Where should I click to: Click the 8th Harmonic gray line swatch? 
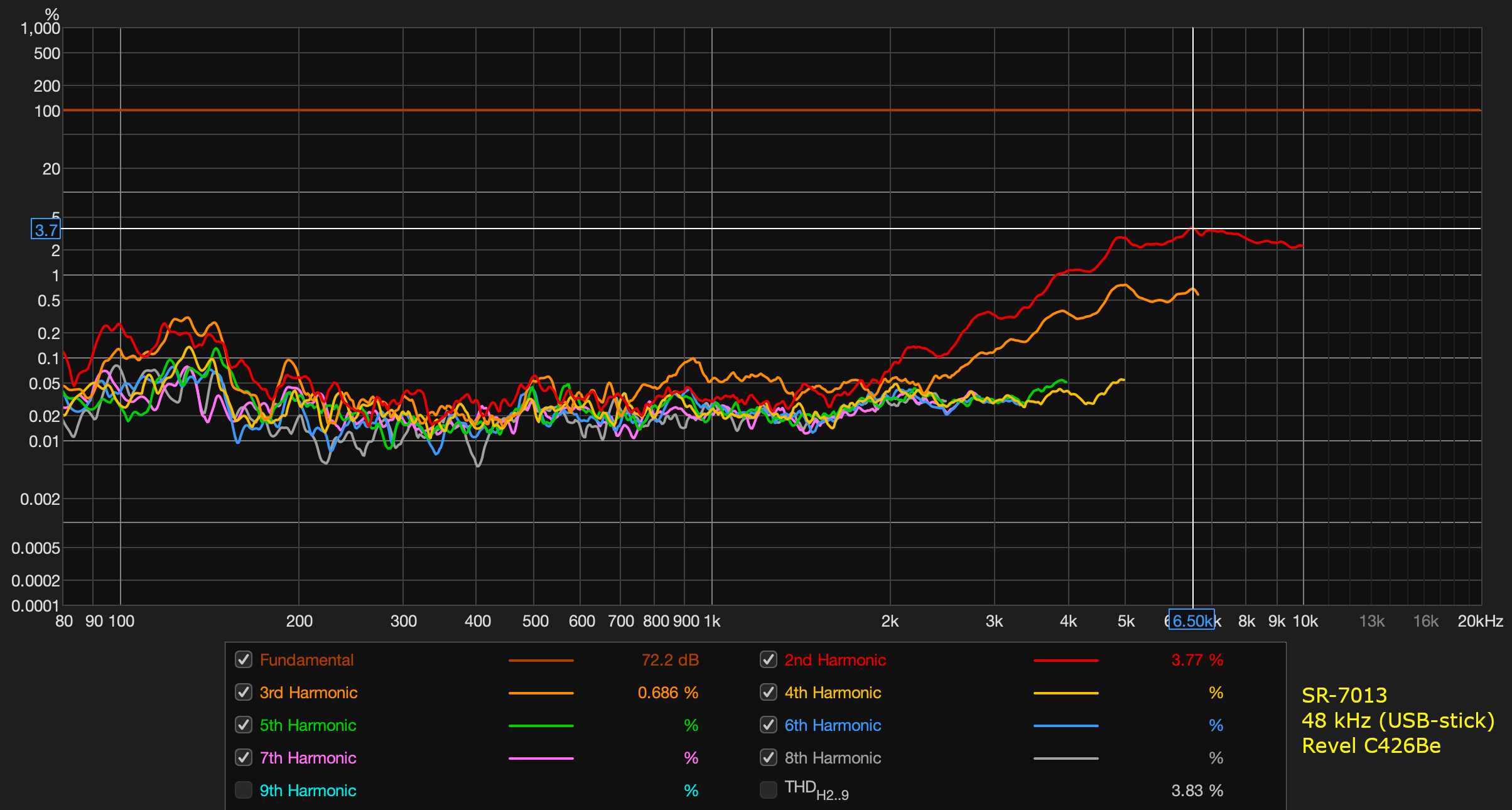click(x=1066, y=759)
